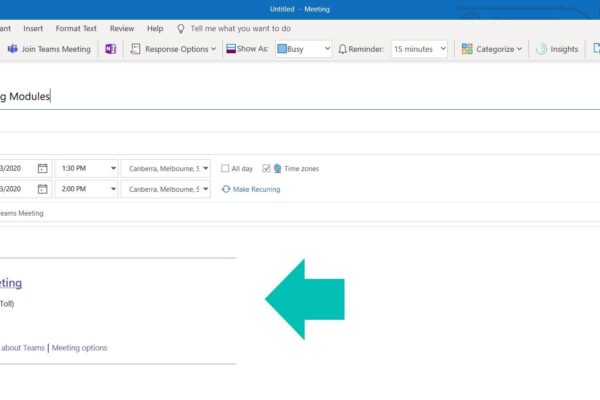The width and height of the screenshot is (600, 400).
Task: Open the start date calendar picker
Action: pos(42,168)
